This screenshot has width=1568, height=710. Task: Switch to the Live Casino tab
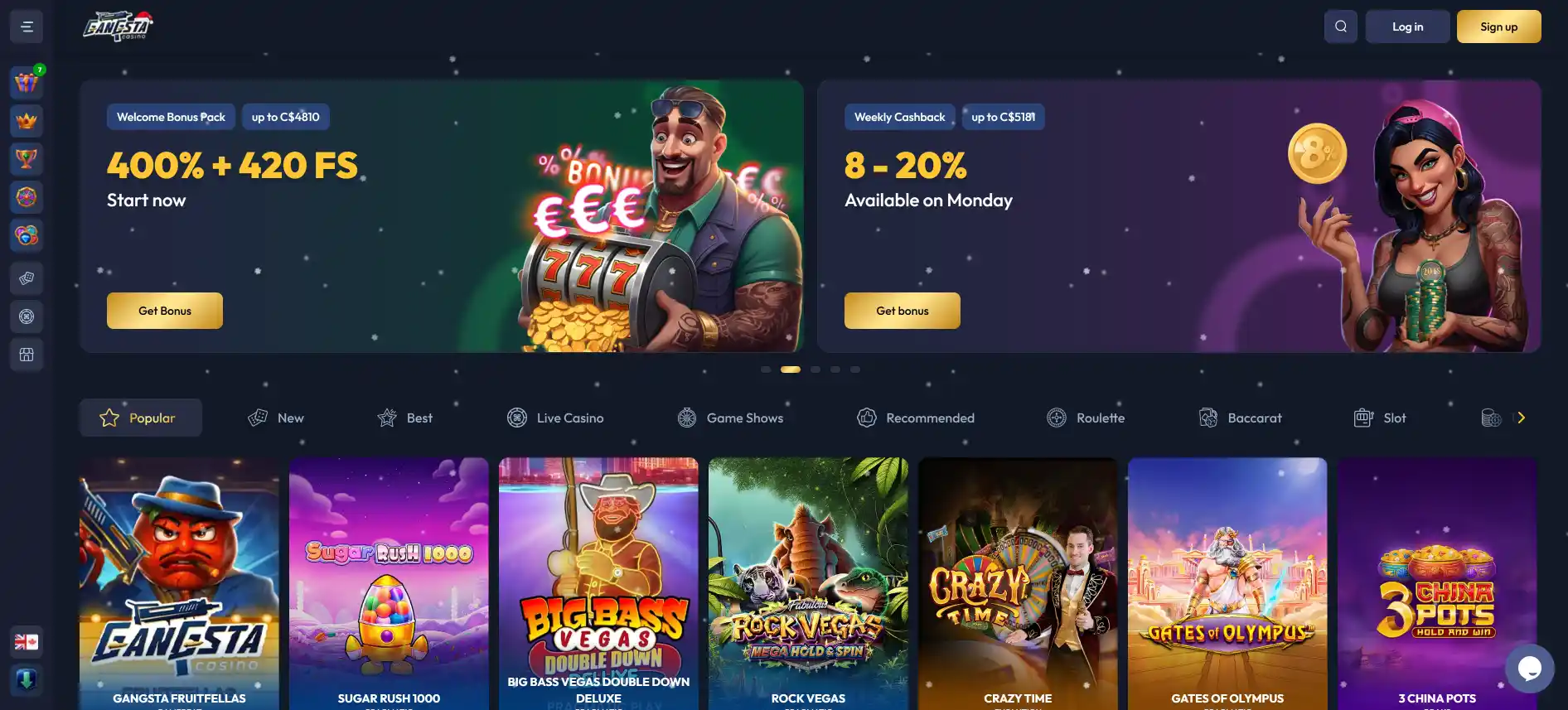click(x=555, y=418)
